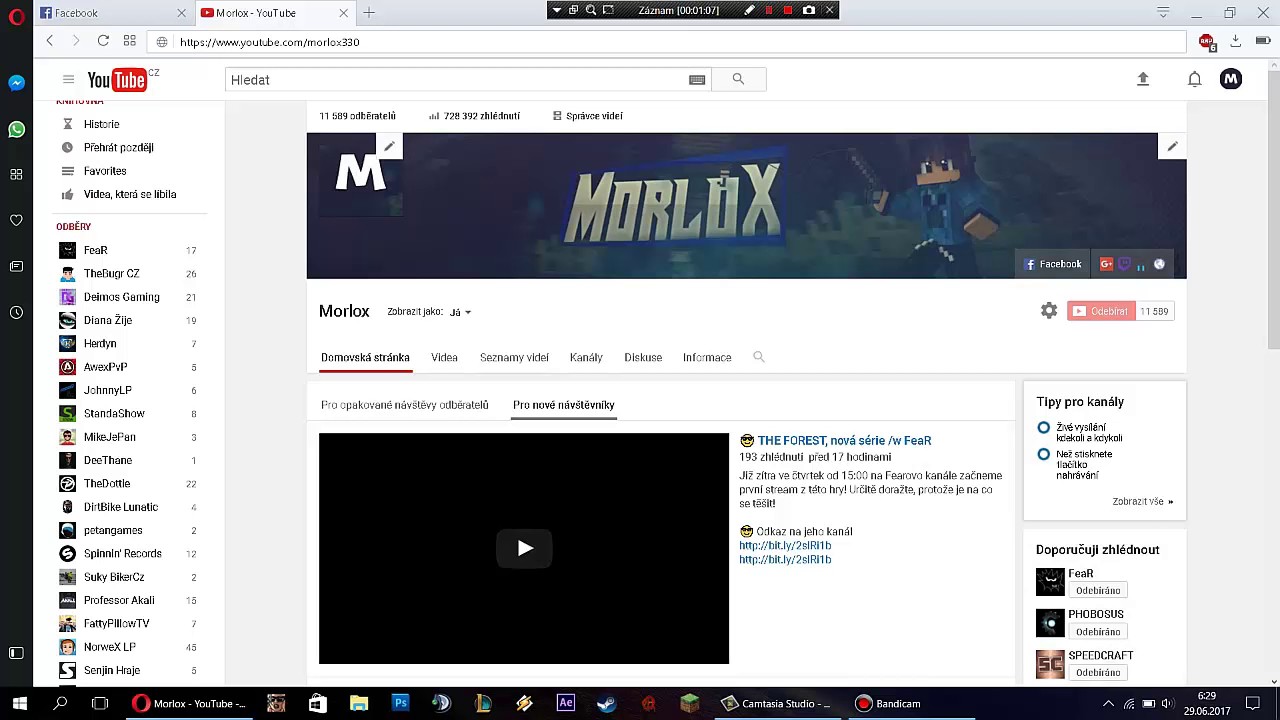
Task: Open After Effects from the taskbar
Action: [x=566, y=703]
